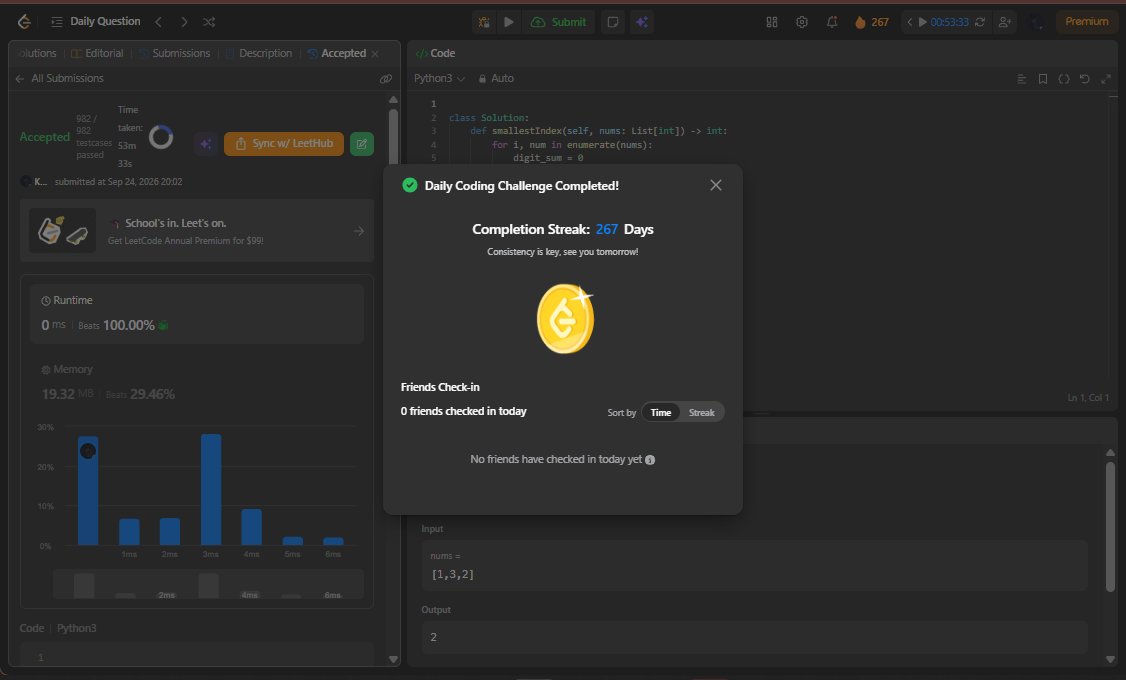
Task: Click the Sync w/ LeetHub button
Action: coord(284,144)
